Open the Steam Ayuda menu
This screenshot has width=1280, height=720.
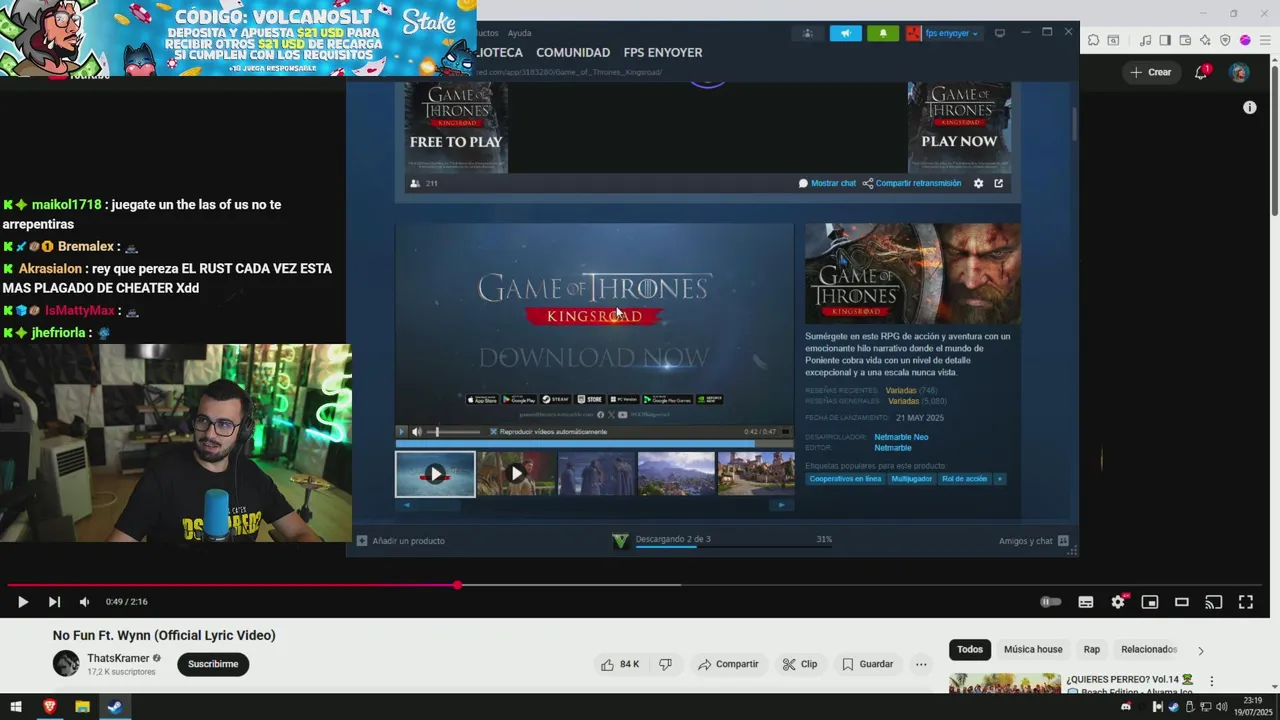520,33
